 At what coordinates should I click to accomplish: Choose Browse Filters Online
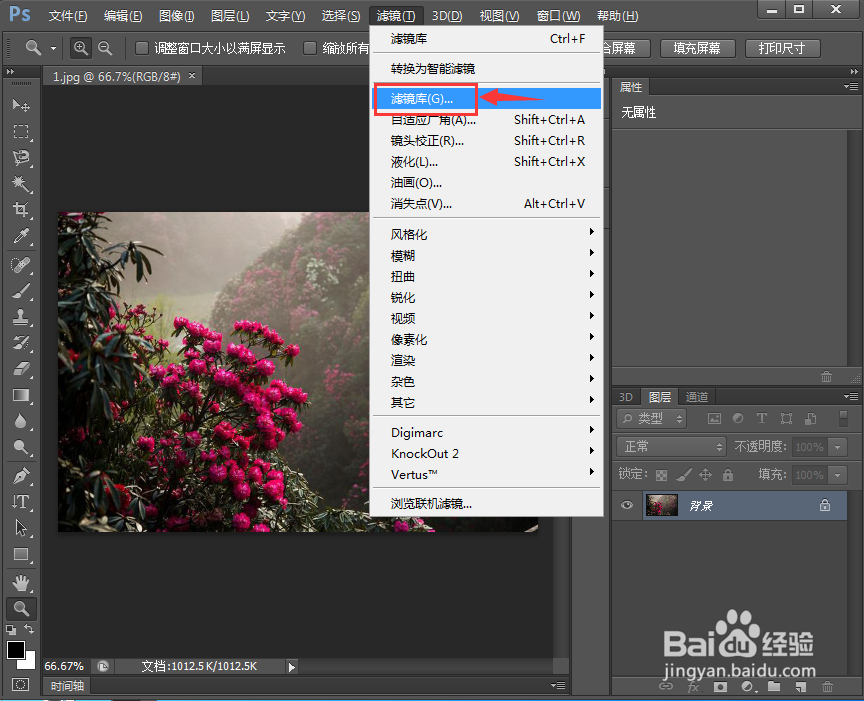487,504
